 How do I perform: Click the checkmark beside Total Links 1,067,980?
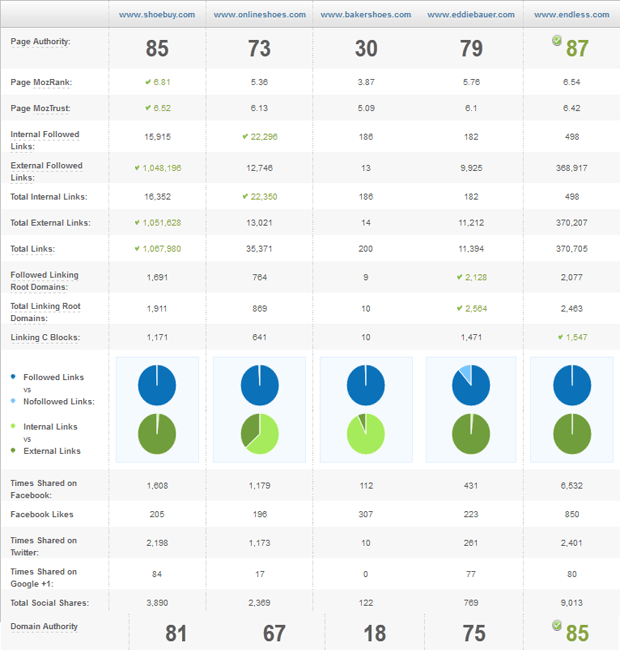pyautogui.click(x=137, y=249)
